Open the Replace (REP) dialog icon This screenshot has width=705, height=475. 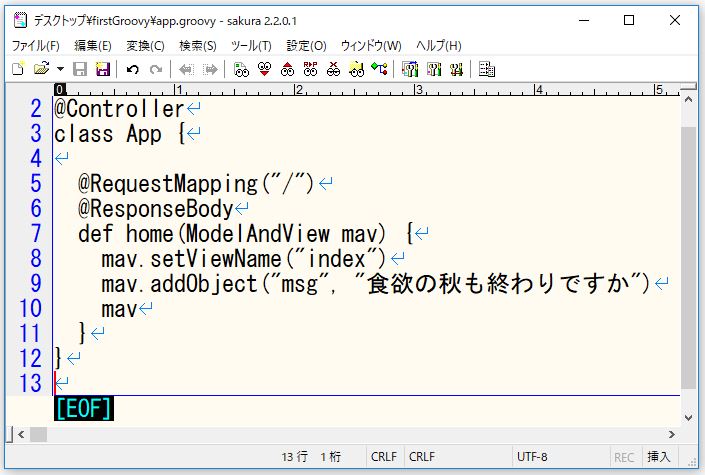coord(310,69)
